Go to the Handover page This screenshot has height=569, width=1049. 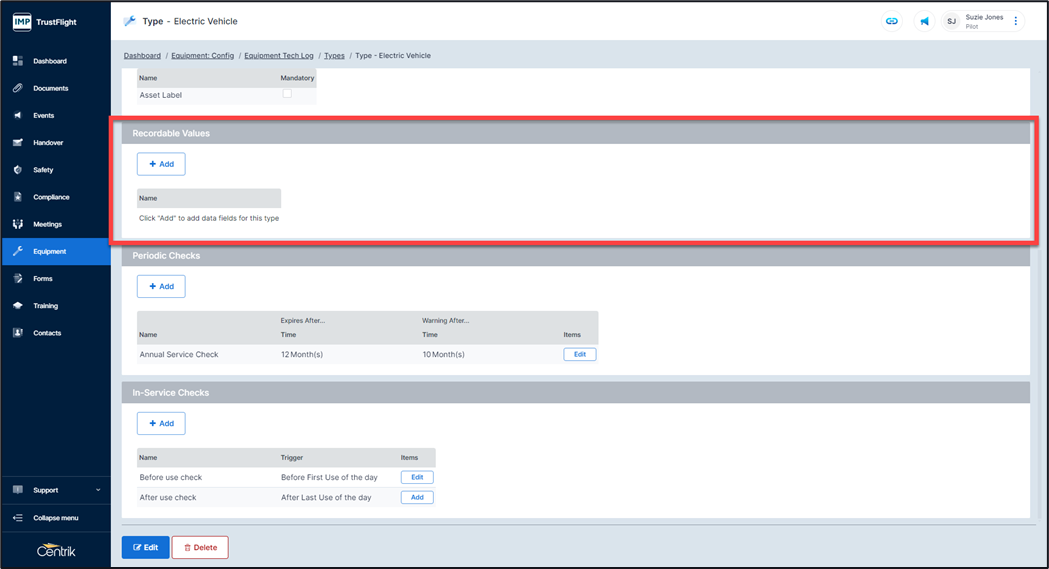pos(48,143)
